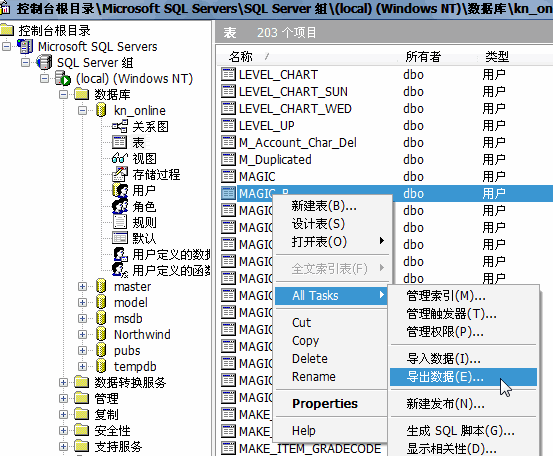Viewport: 553px width, 456px height.
Task: Collapse the (local) (Windows NT) server node
Action: [44, 78]
